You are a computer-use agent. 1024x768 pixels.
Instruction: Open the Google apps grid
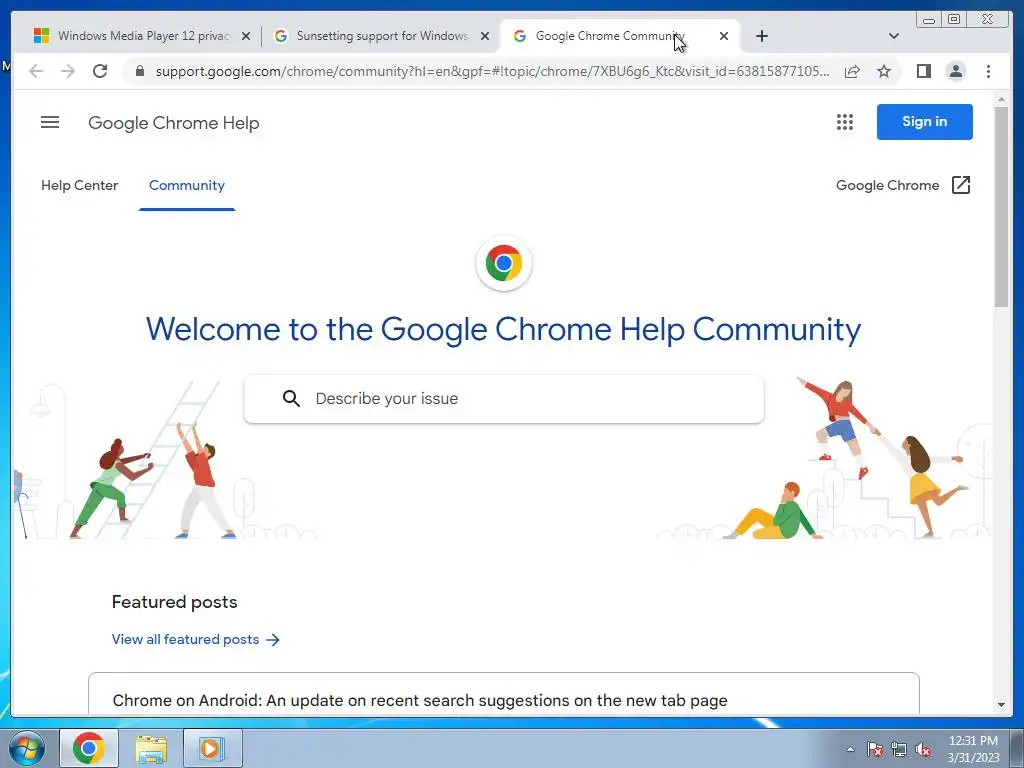pos(844,122)
